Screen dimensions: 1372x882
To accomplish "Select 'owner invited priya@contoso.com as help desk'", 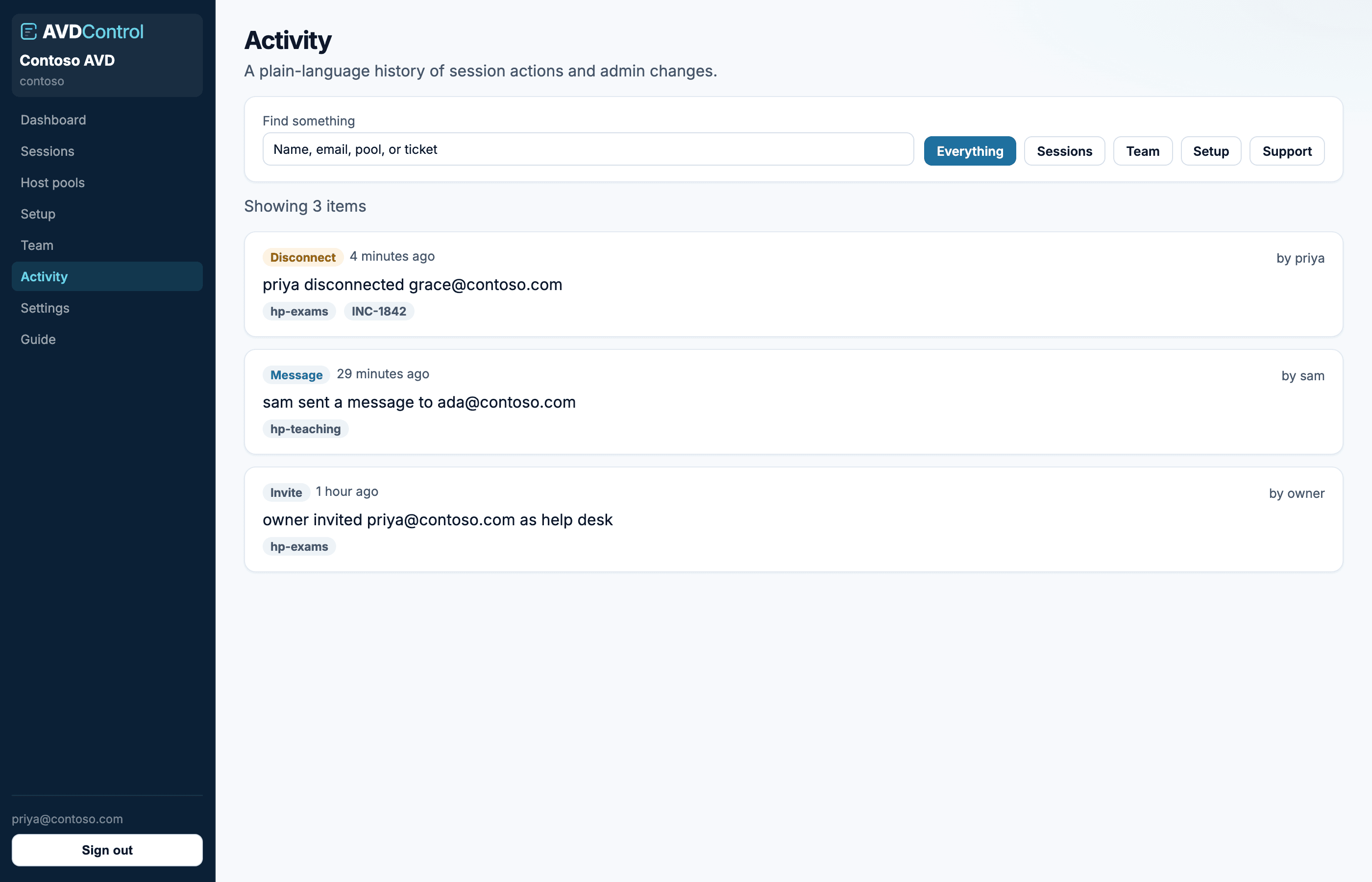I will pyautogui.click(x=438, y=519).
